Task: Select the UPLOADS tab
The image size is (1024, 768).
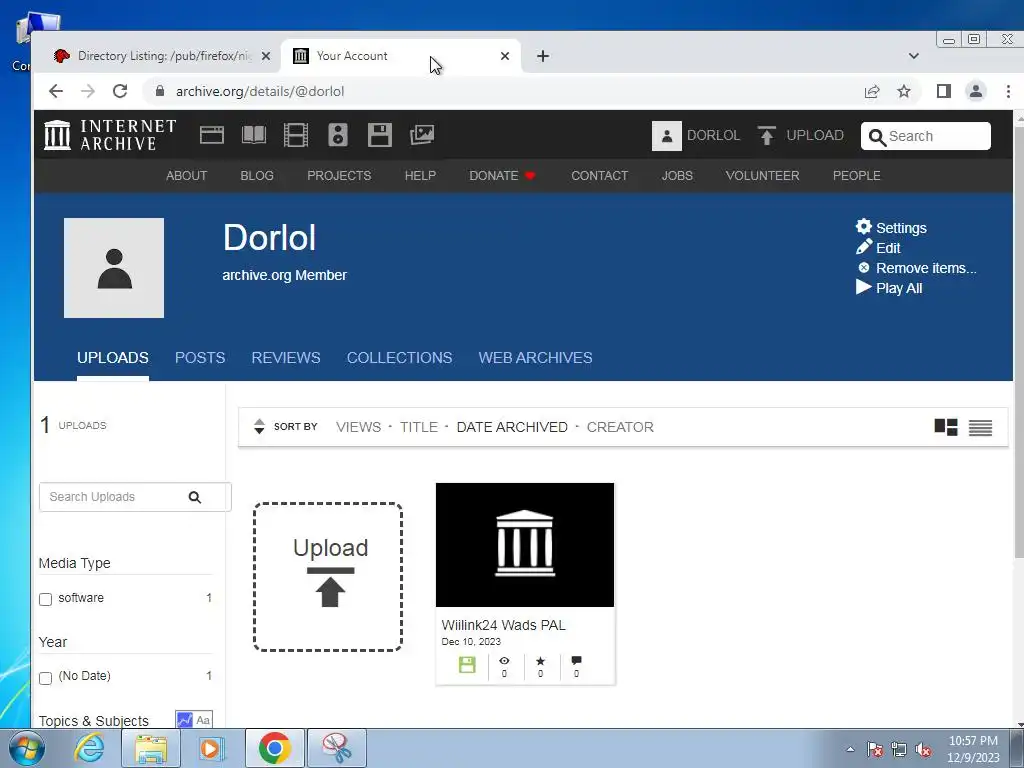Action: coord(113,358)
